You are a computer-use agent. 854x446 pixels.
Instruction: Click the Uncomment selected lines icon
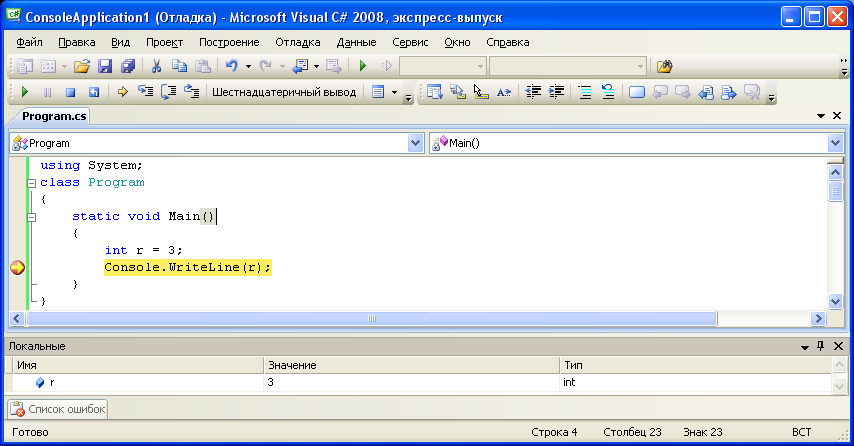tap(608, 92)
